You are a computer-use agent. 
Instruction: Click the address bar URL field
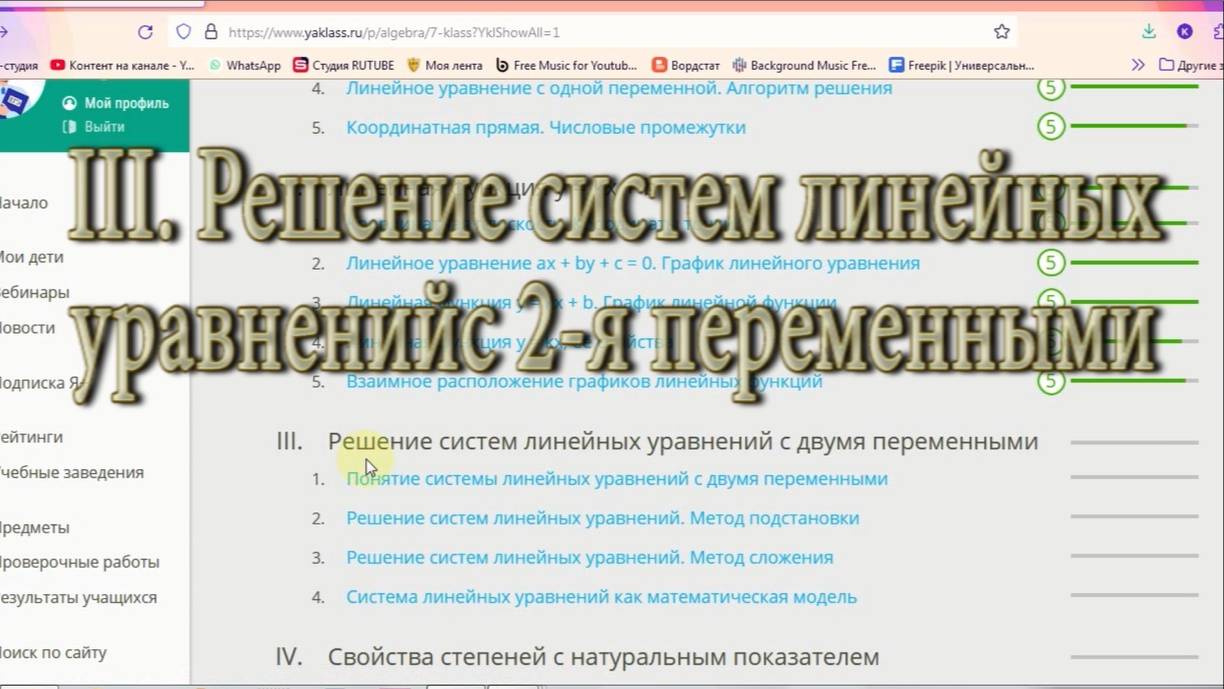600,32
